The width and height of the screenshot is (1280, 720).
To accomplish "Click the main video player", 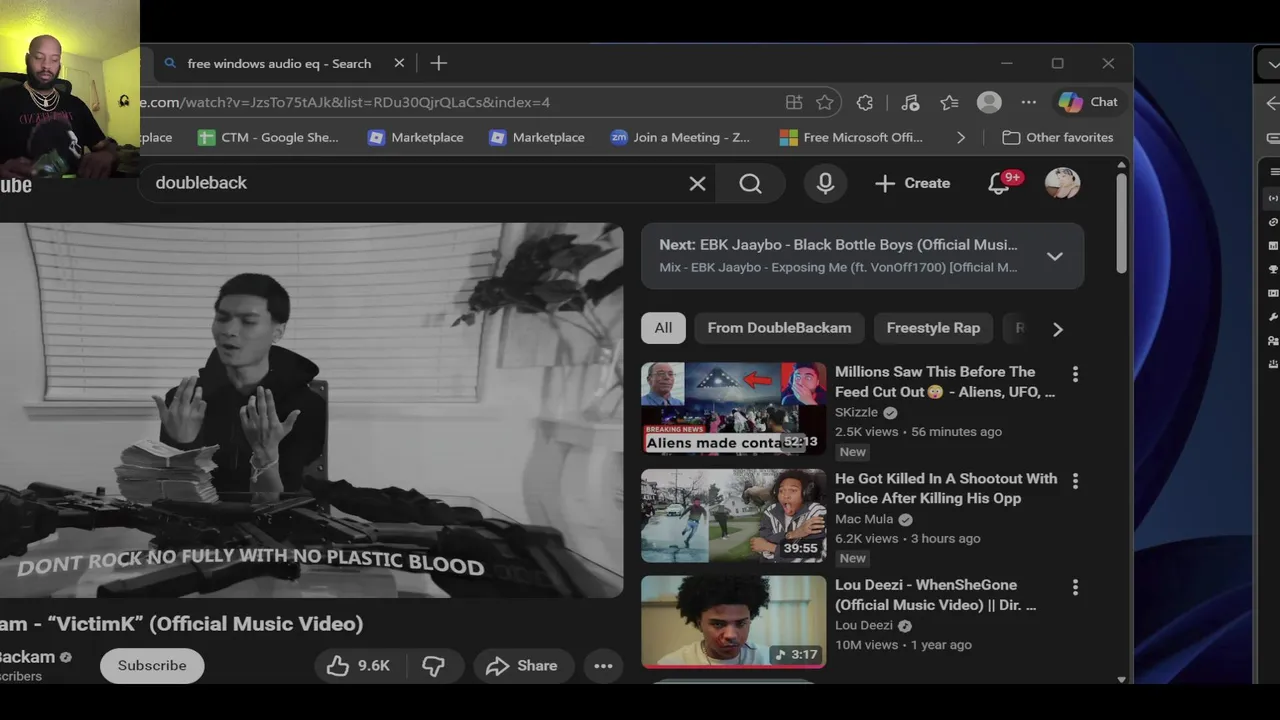I will (x=311, y=410).
